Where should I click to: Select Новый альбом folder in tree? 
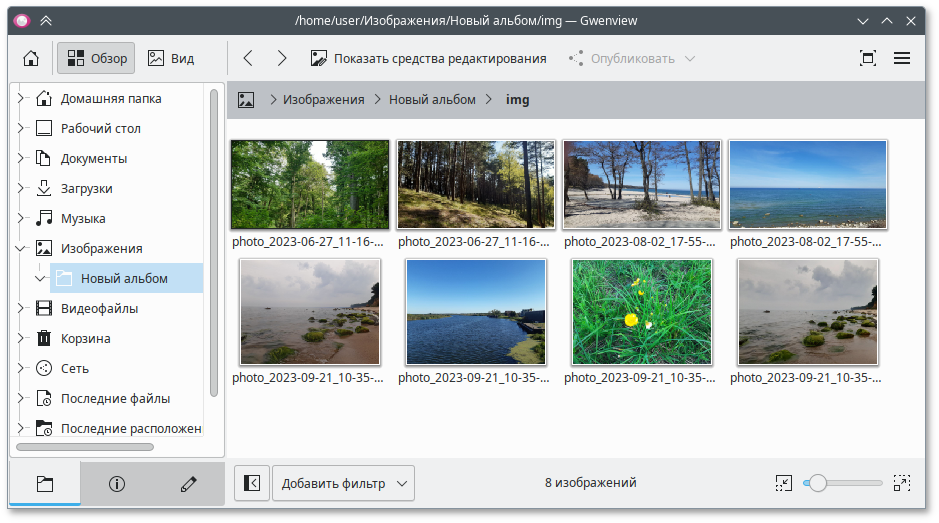126,278
